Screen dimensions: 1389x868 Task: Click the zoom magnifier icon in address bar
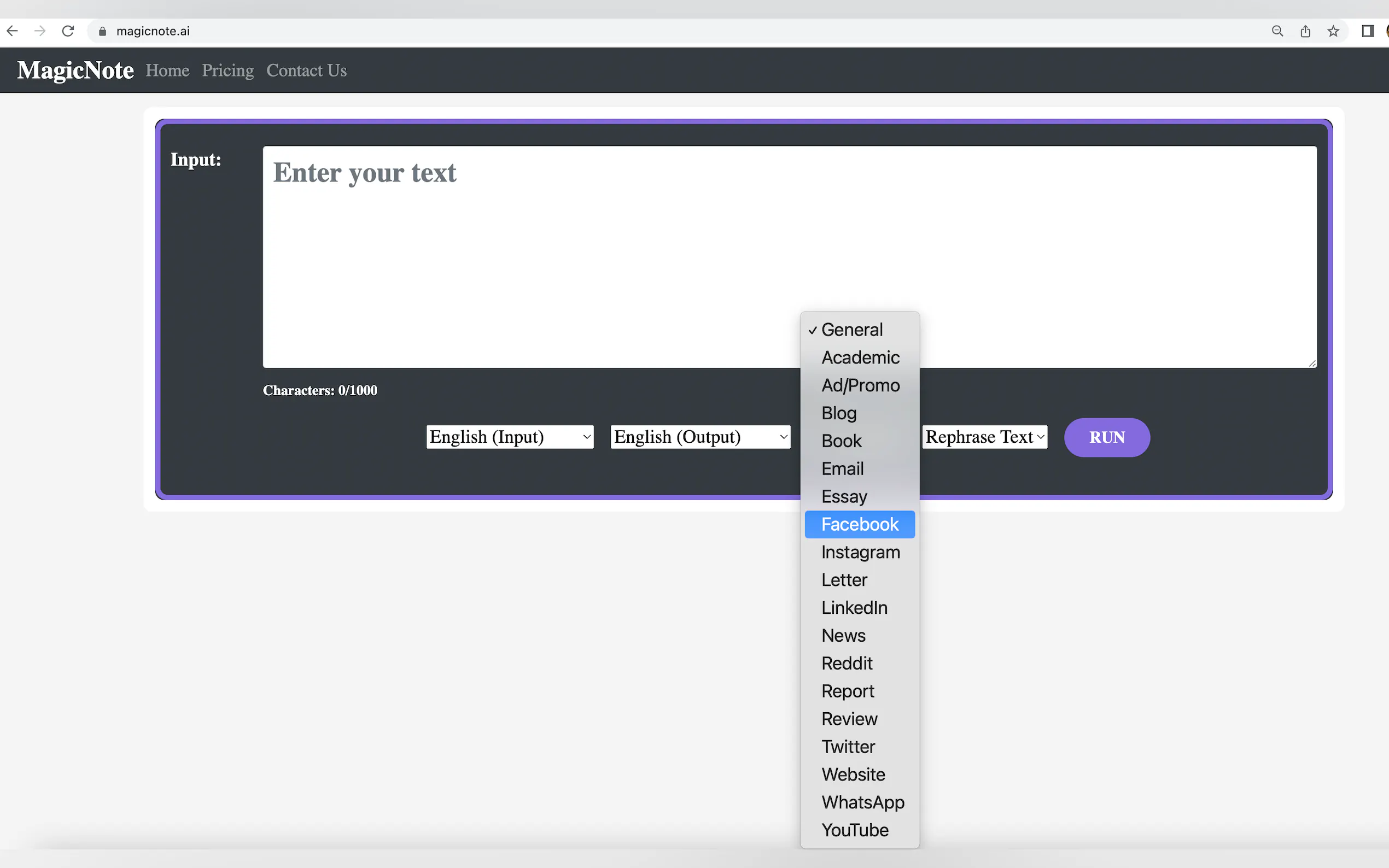(1277, 31)
